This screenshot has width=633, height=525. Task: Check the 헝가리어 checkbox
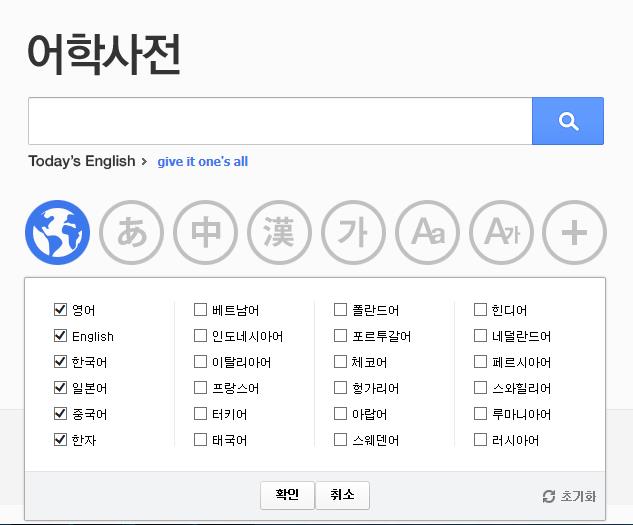pos(340,388)
